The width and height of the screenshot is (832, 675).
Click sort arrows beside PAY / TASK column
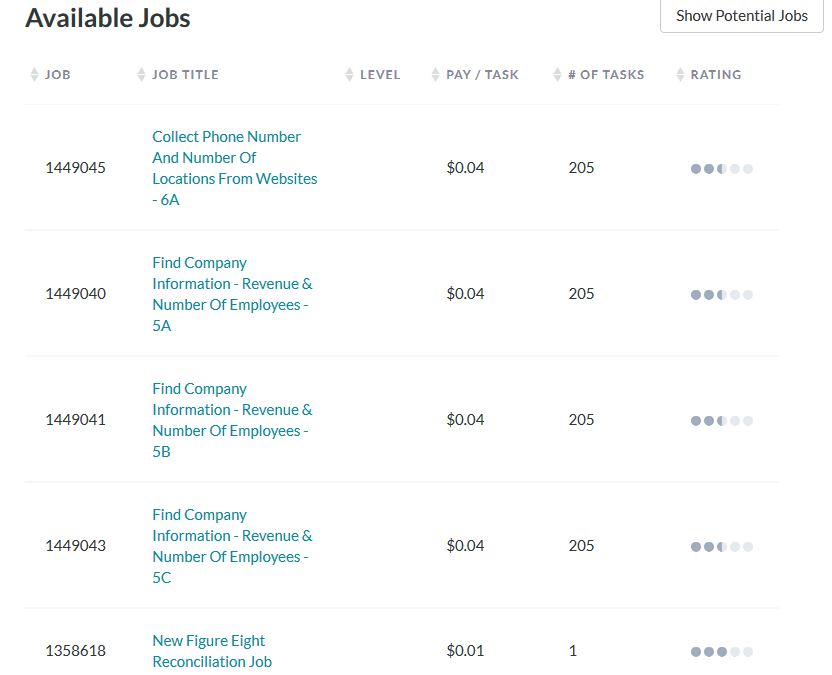pos(435,75)
